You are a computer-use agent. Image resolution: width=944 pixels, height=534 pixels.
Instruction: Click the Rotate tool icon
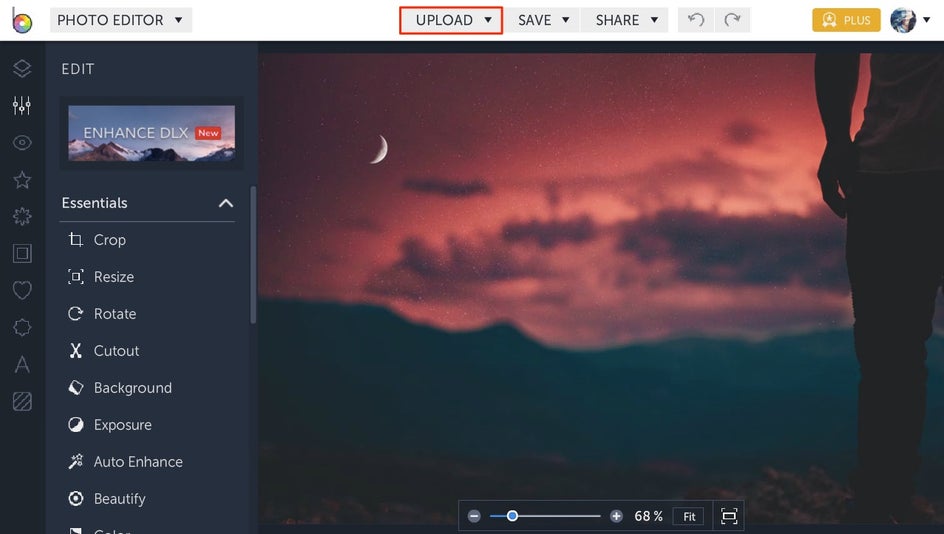point(75,314)
